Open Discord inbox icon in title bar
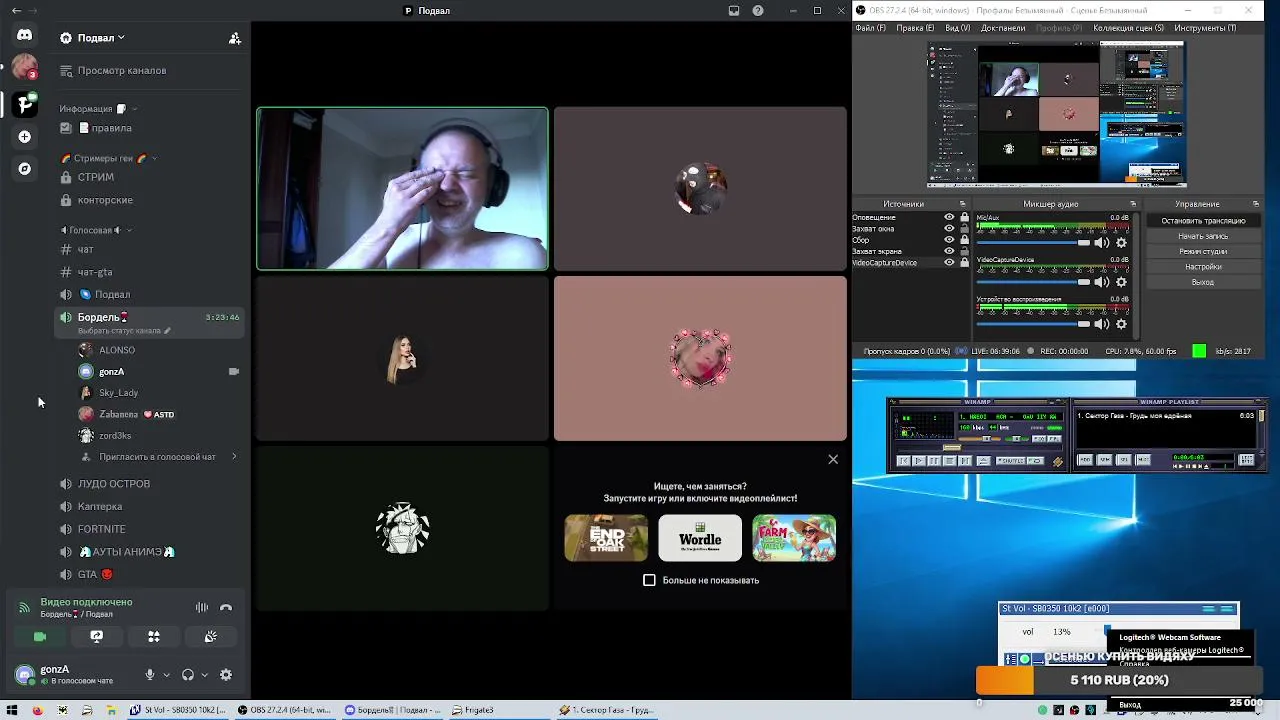Image resolution: width=1280 pixels, height=720 pixels. tap(734, 11)
